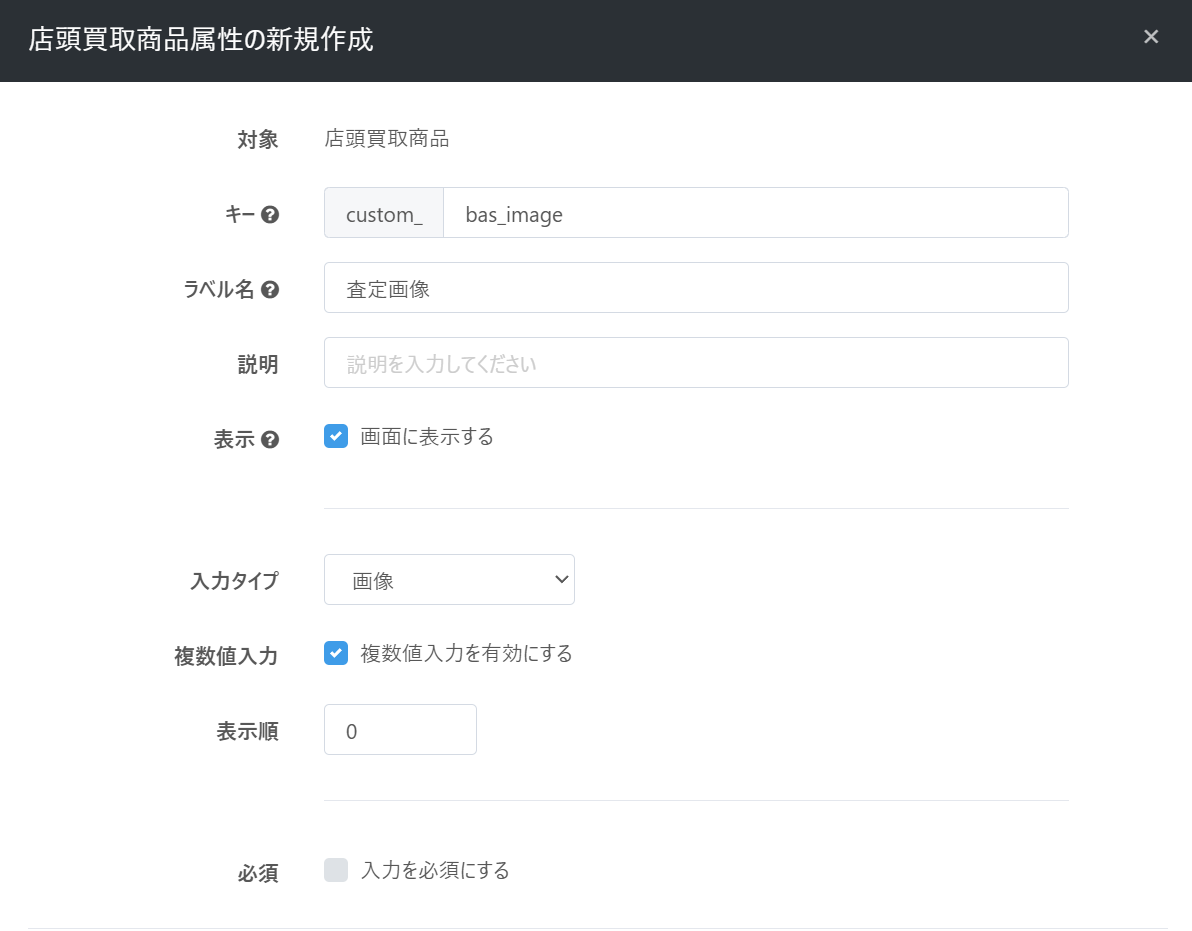Screen dimensions: 1192x931
Task: Click the 対象 field label
Action: 258,139
